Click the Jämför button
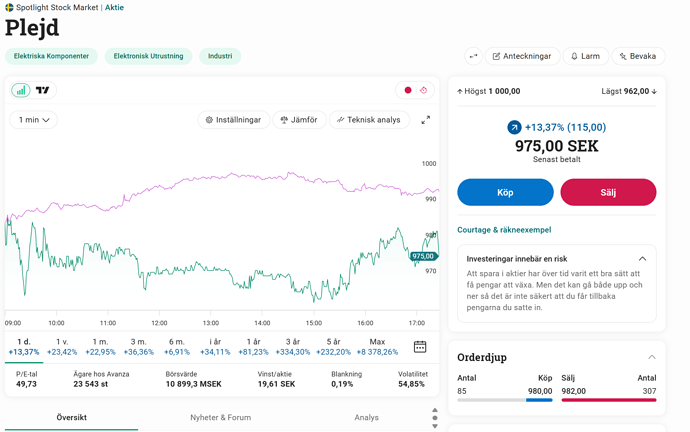 299,120
